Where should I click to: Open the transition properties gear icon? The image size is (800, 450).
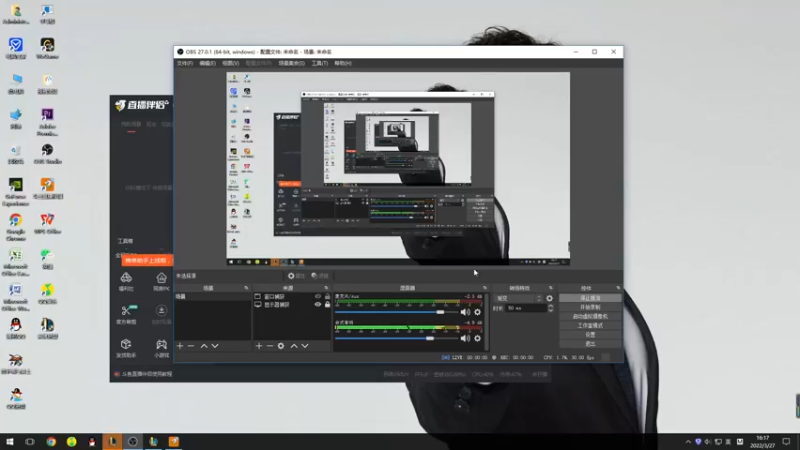pos(549,298)
